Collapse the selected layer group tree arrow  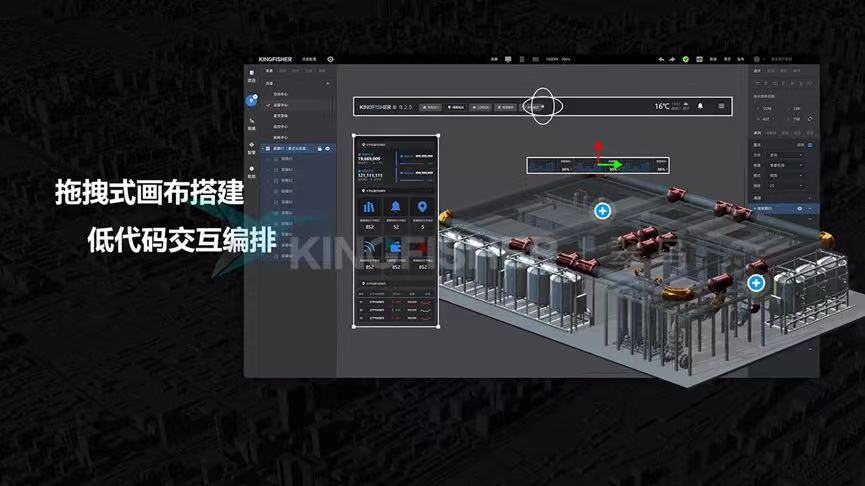click(x=263, y=148)
